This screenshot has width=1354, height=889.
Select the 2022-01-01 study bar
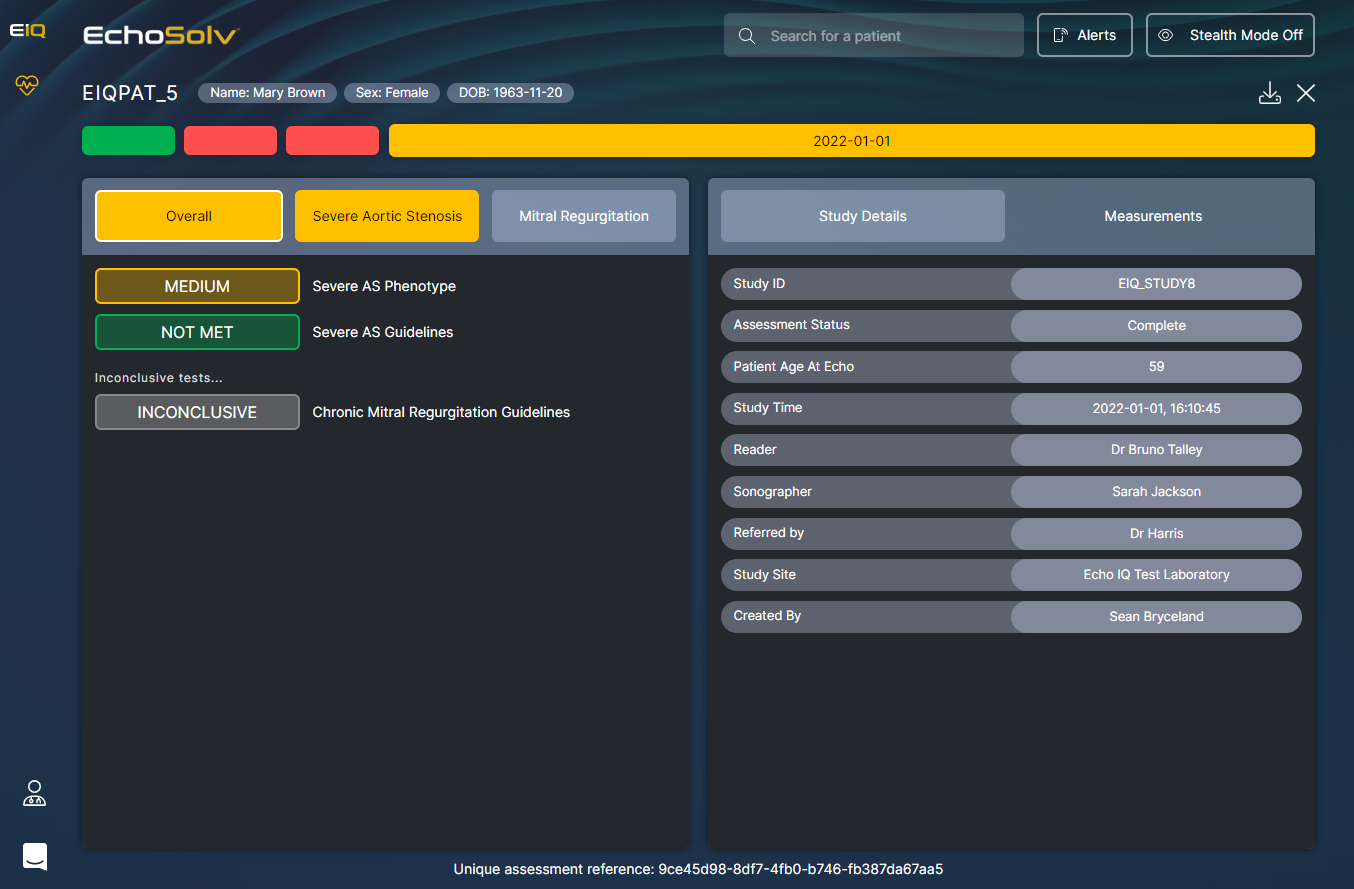tap(851, 141)
